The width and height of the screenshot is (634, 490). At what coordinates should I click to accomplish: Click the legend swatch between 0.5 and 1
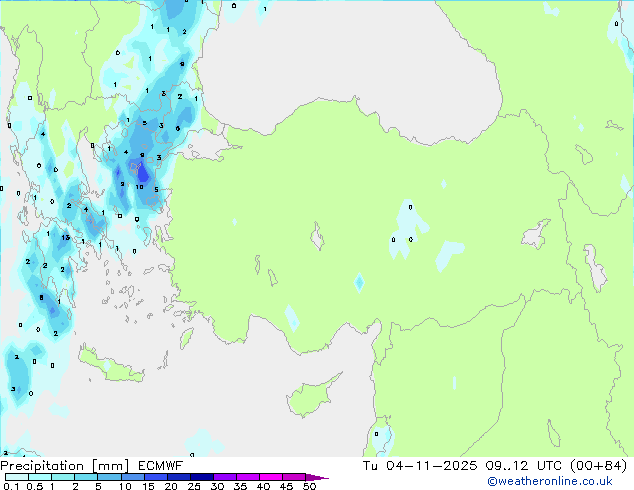pyautogui.click(x=40, y=477)
